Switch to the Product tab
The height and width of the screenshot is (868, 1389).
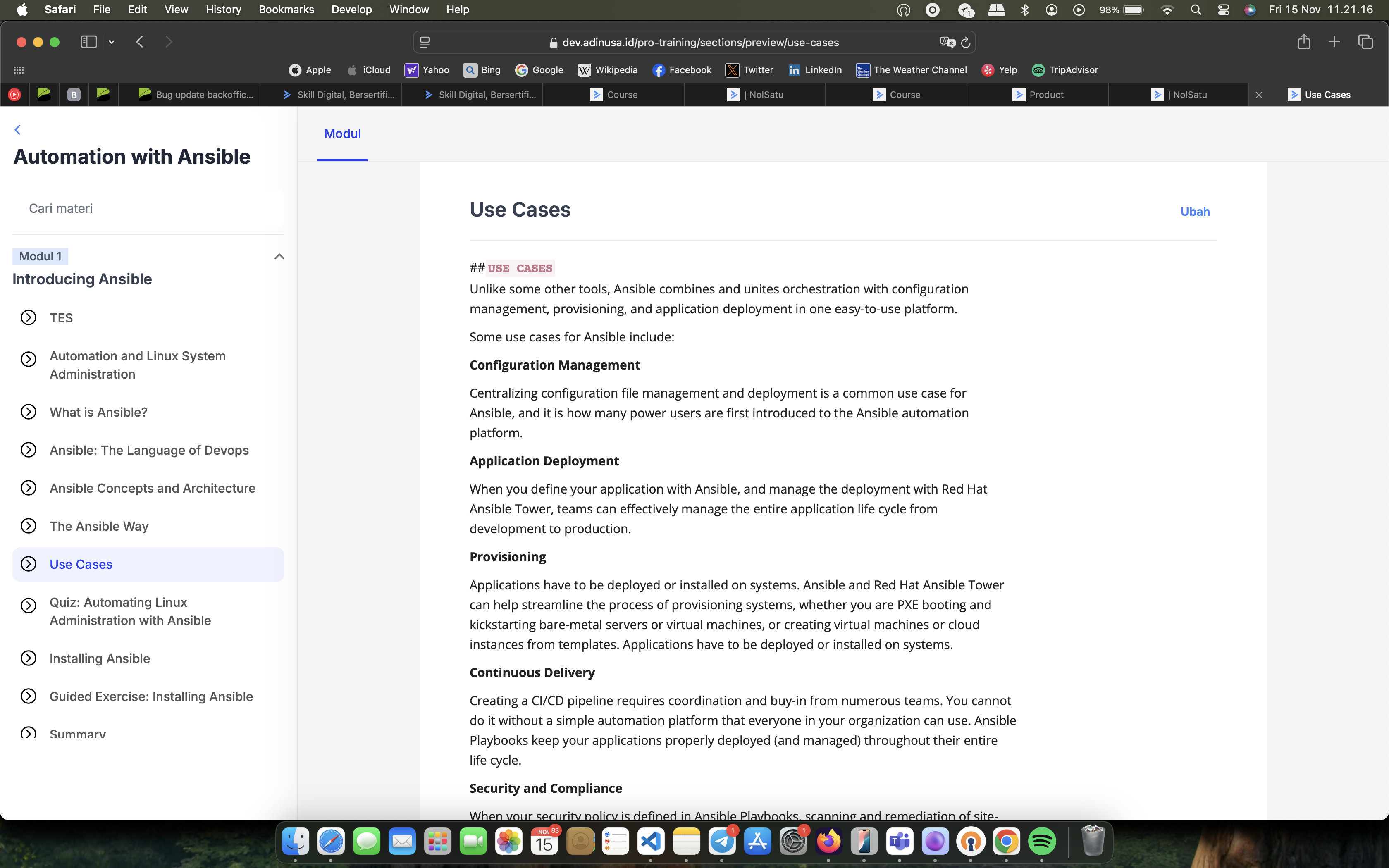coord(1038,95)
